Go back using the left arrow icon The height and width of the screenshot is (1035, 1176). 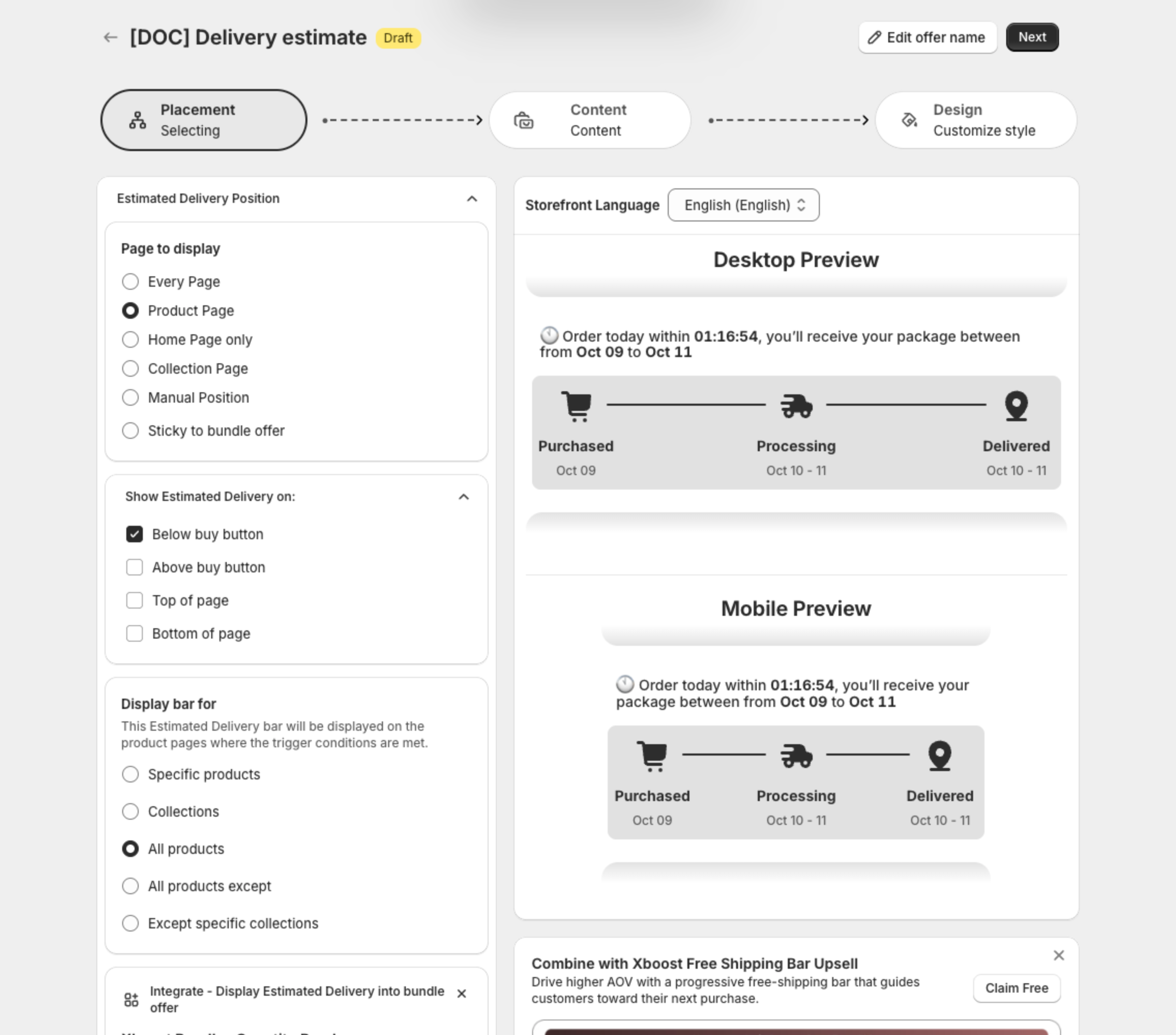(x=110, y=38)
